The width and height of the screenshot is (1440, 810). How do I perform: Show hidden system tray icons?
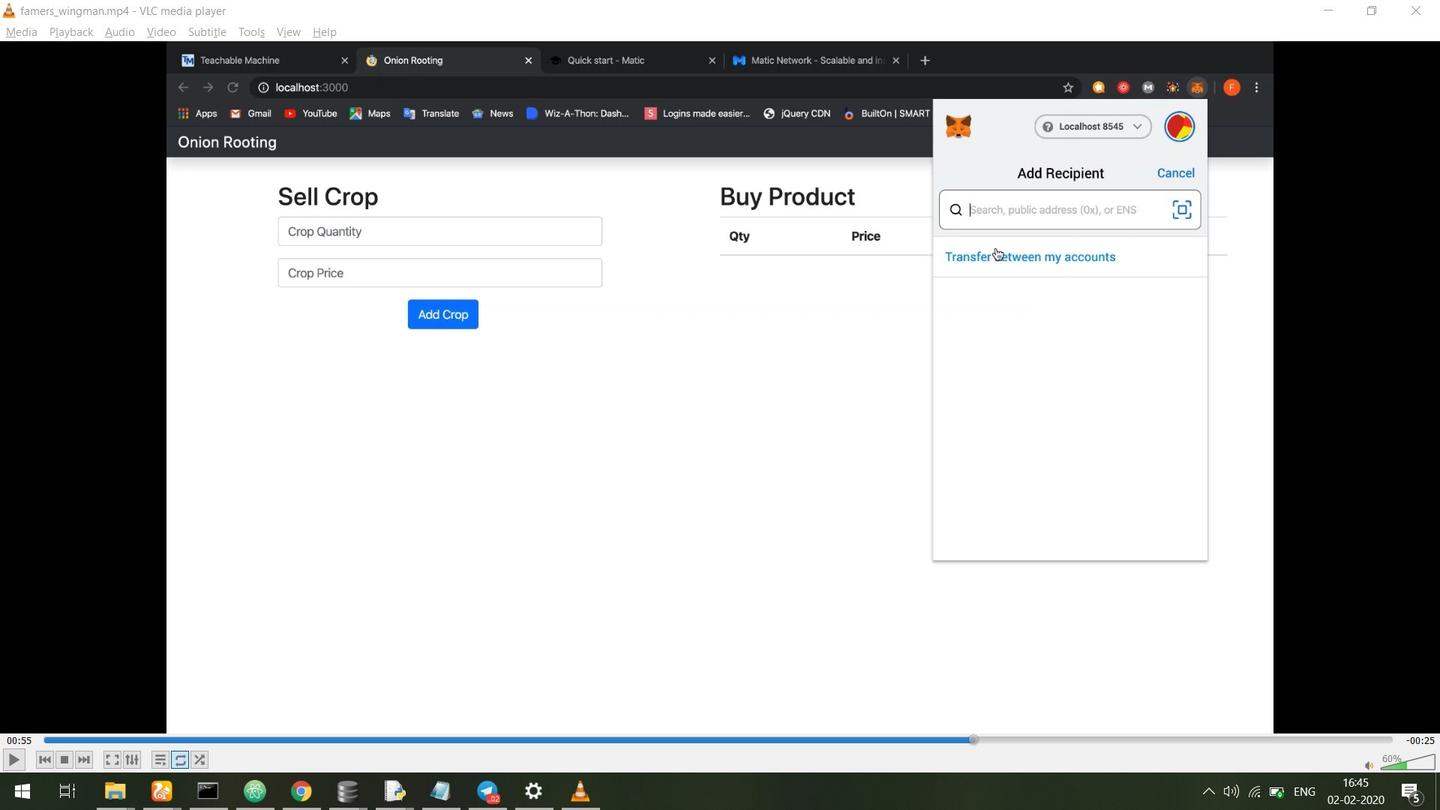(1208, 792)
